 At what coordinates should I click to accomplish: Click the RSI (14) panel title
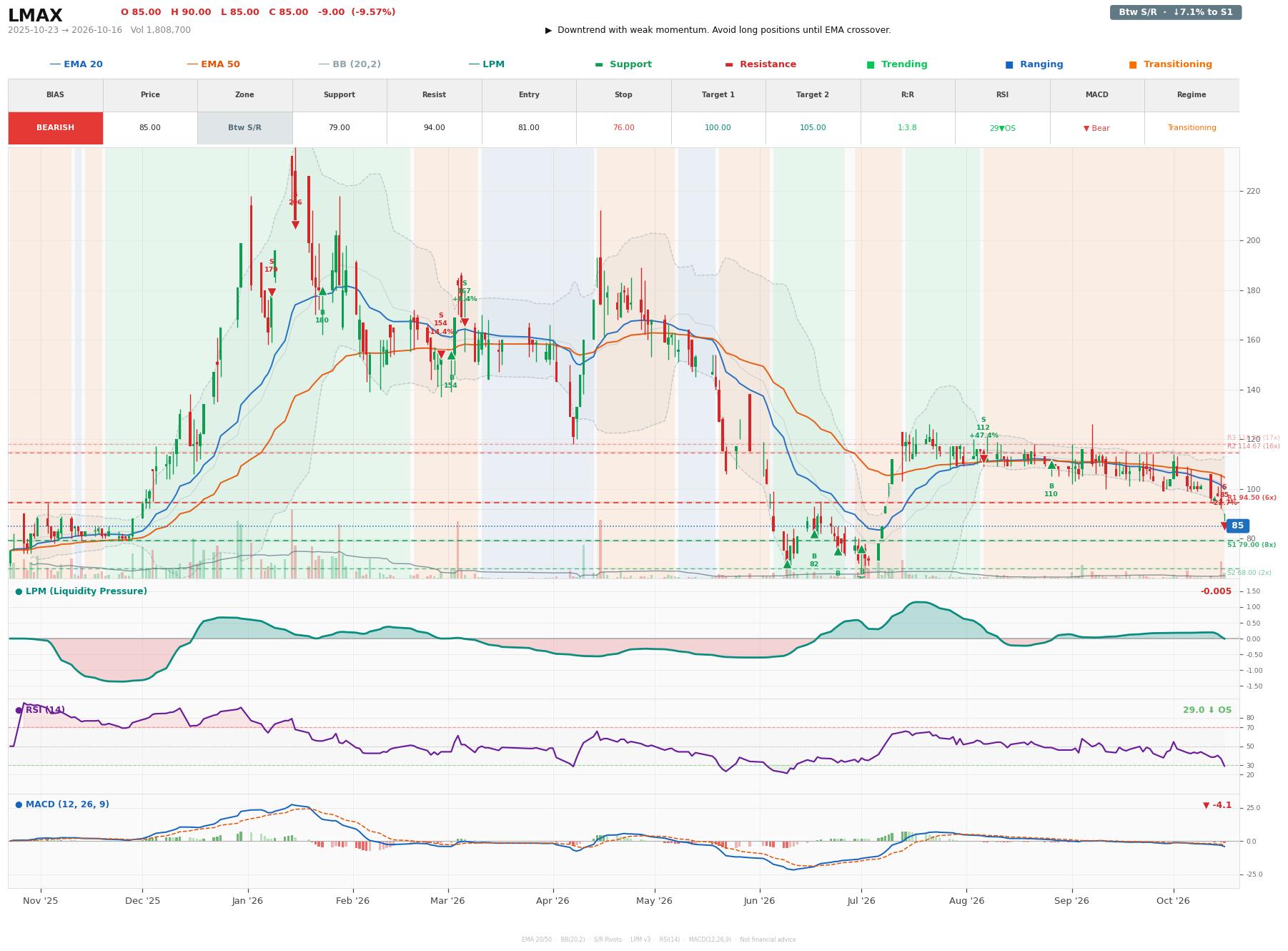pos(40,710)
